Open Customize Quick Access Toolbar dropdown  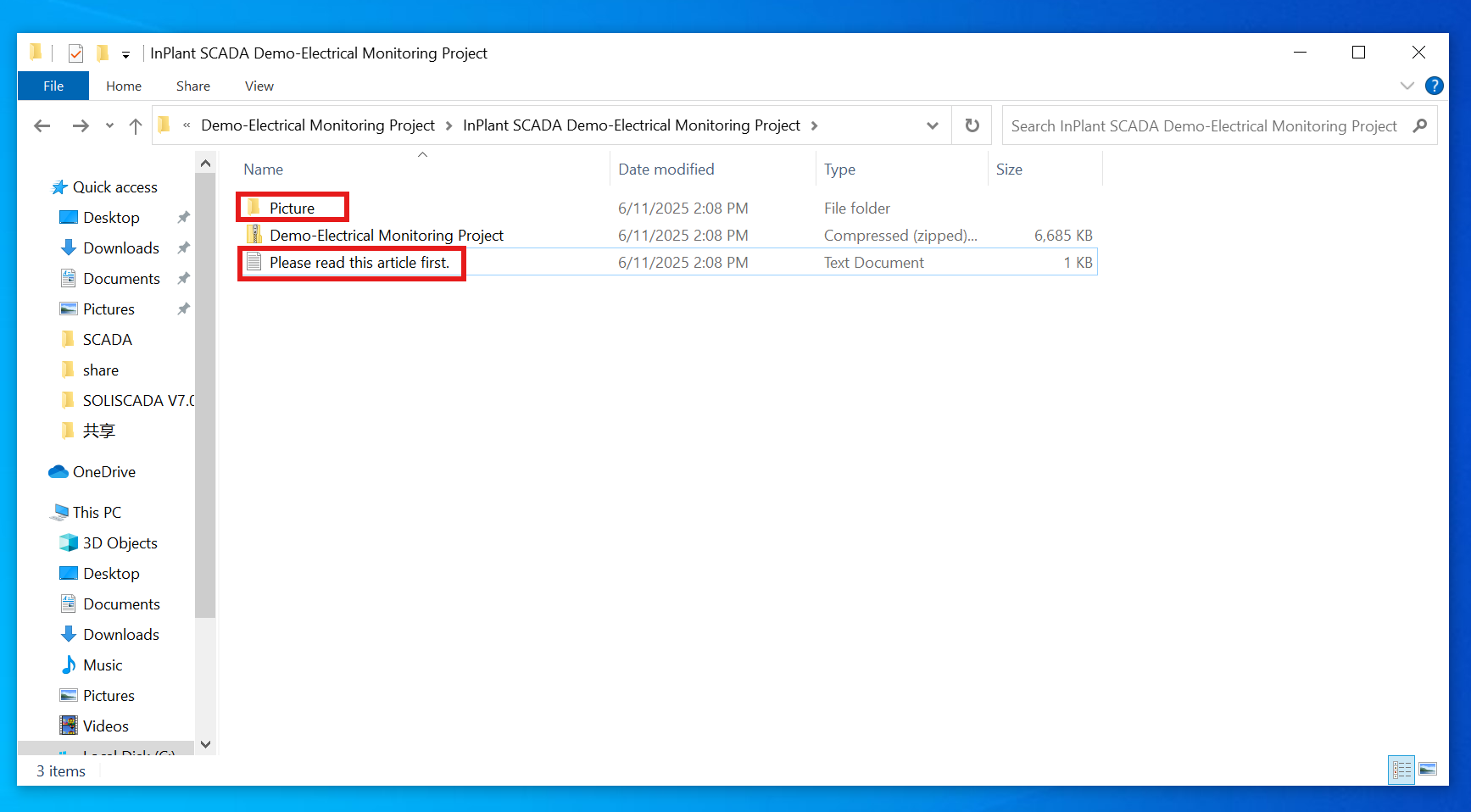tap(125, 54)
